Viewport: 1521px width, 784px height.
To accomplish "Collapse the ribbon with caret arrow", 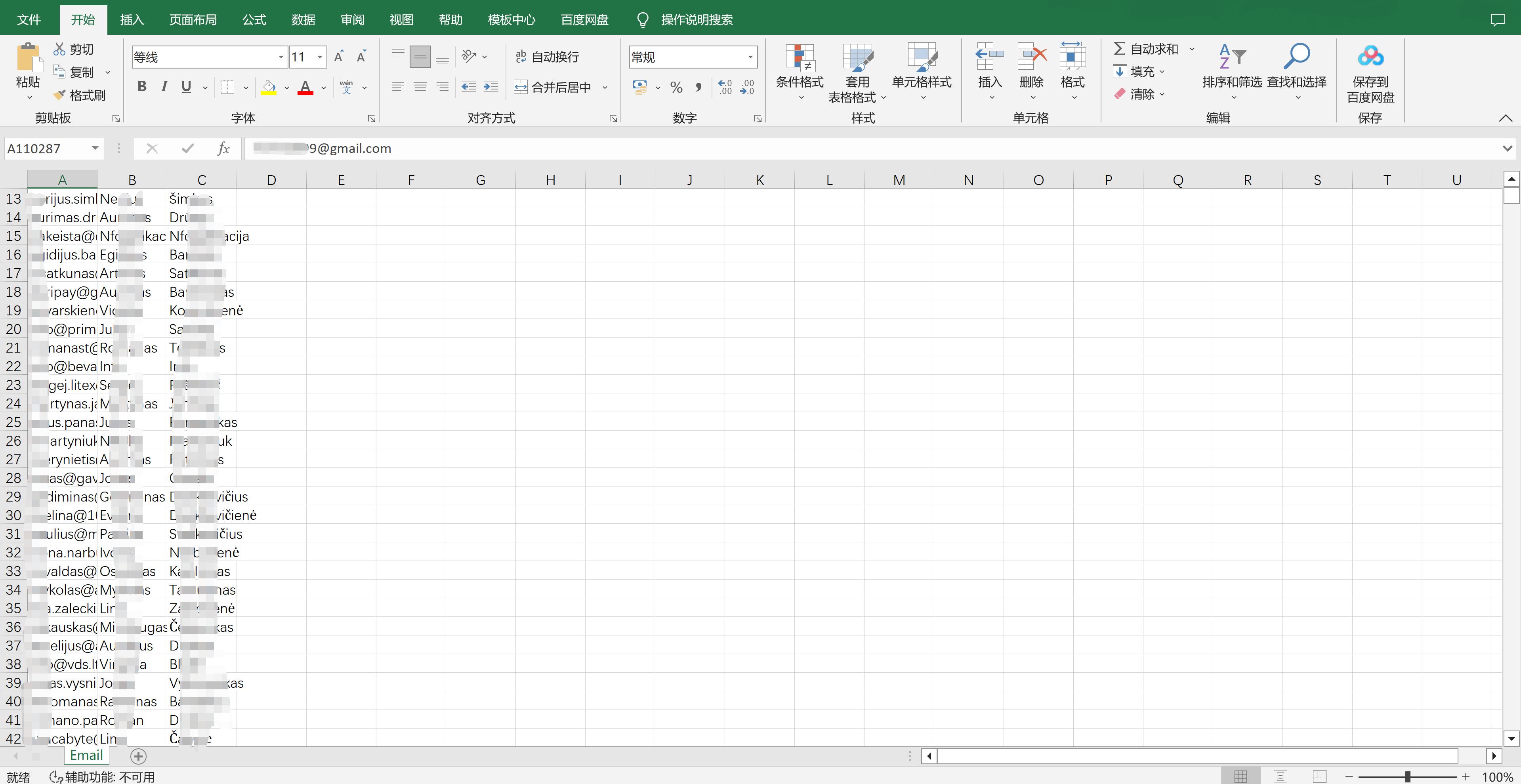I will coord(1505,118).
